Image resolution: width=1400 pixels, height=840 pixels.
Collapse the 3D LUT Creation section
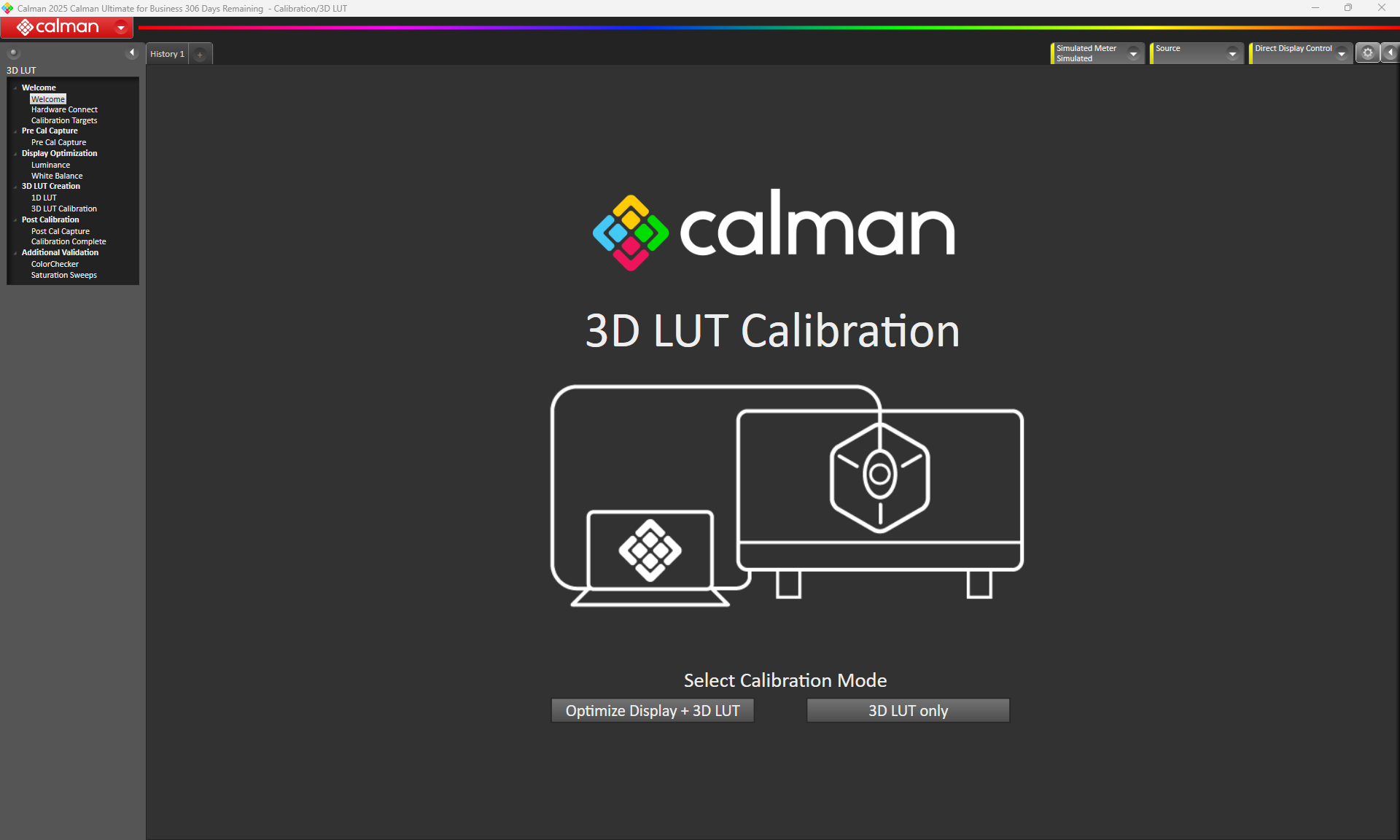(15, 187)
